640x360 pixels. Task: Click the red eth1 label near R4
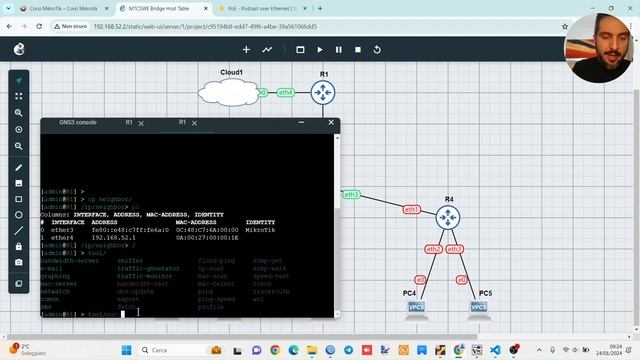tap(411, 209)
